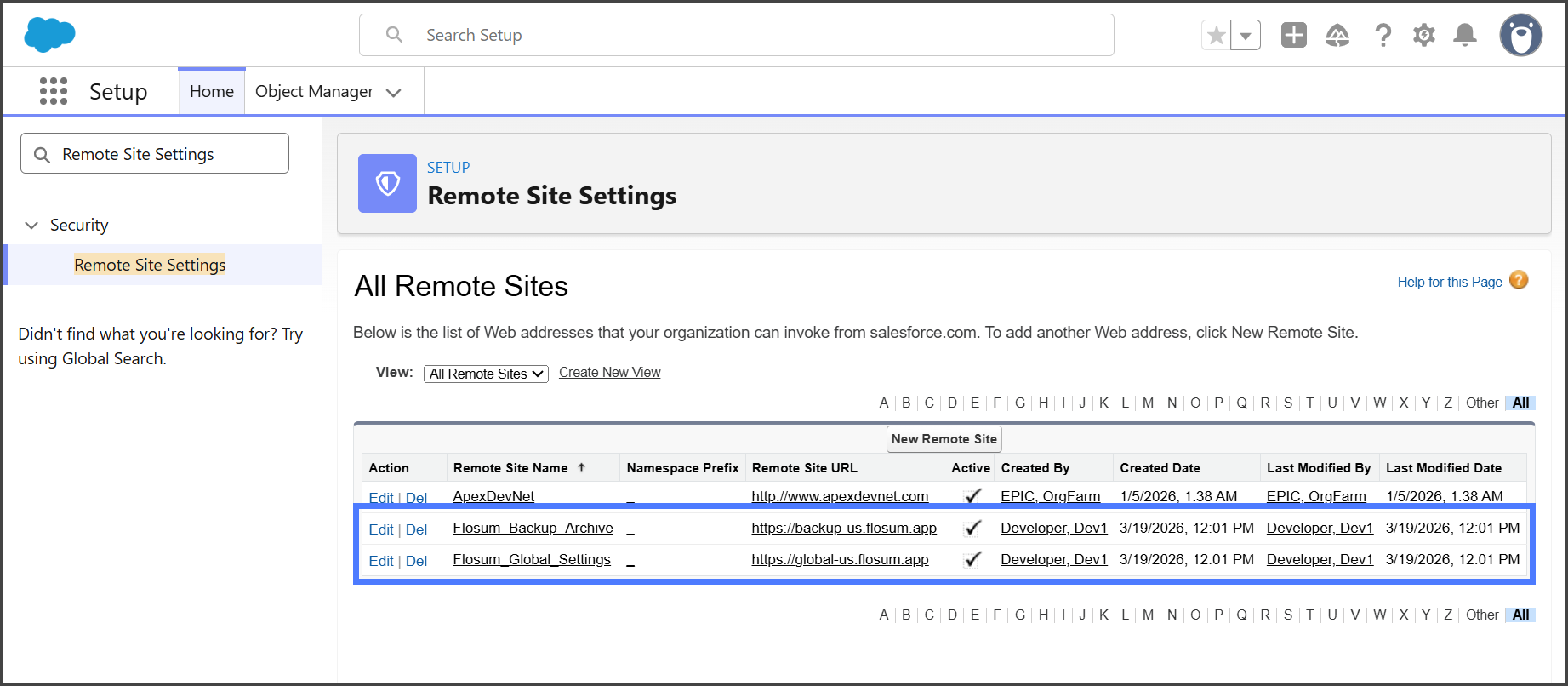This screenshot has height=686, width=1568.
Task: Click Active checkmark for Flosum_Global_Settings
Action: point(972,560)
